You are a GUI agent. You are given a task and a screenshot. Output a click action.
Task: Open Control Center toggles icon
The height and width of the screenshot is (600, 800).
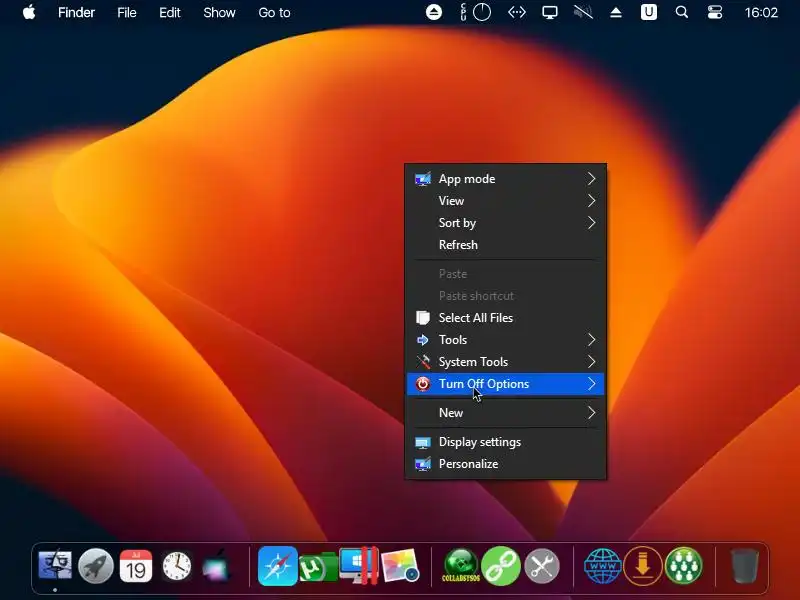click(715, 12)
